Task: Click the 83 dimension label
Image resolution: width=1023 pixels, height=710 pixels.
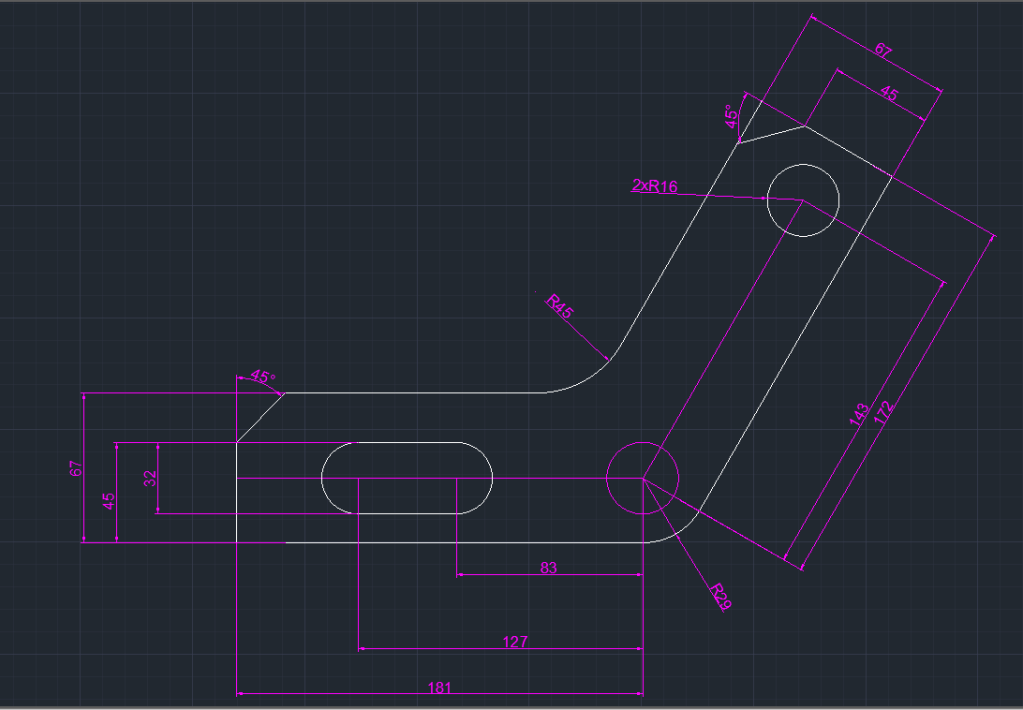Action: click(548, 568)
